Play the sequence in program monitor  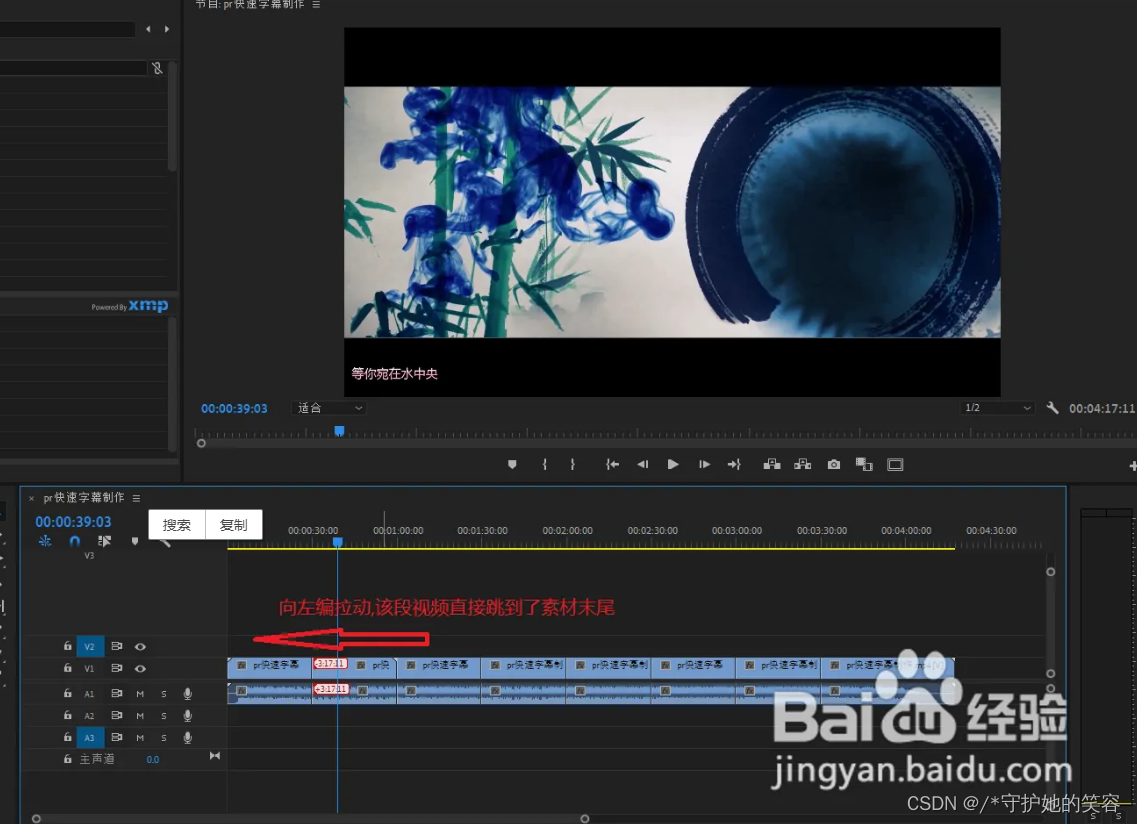point(673,464)
